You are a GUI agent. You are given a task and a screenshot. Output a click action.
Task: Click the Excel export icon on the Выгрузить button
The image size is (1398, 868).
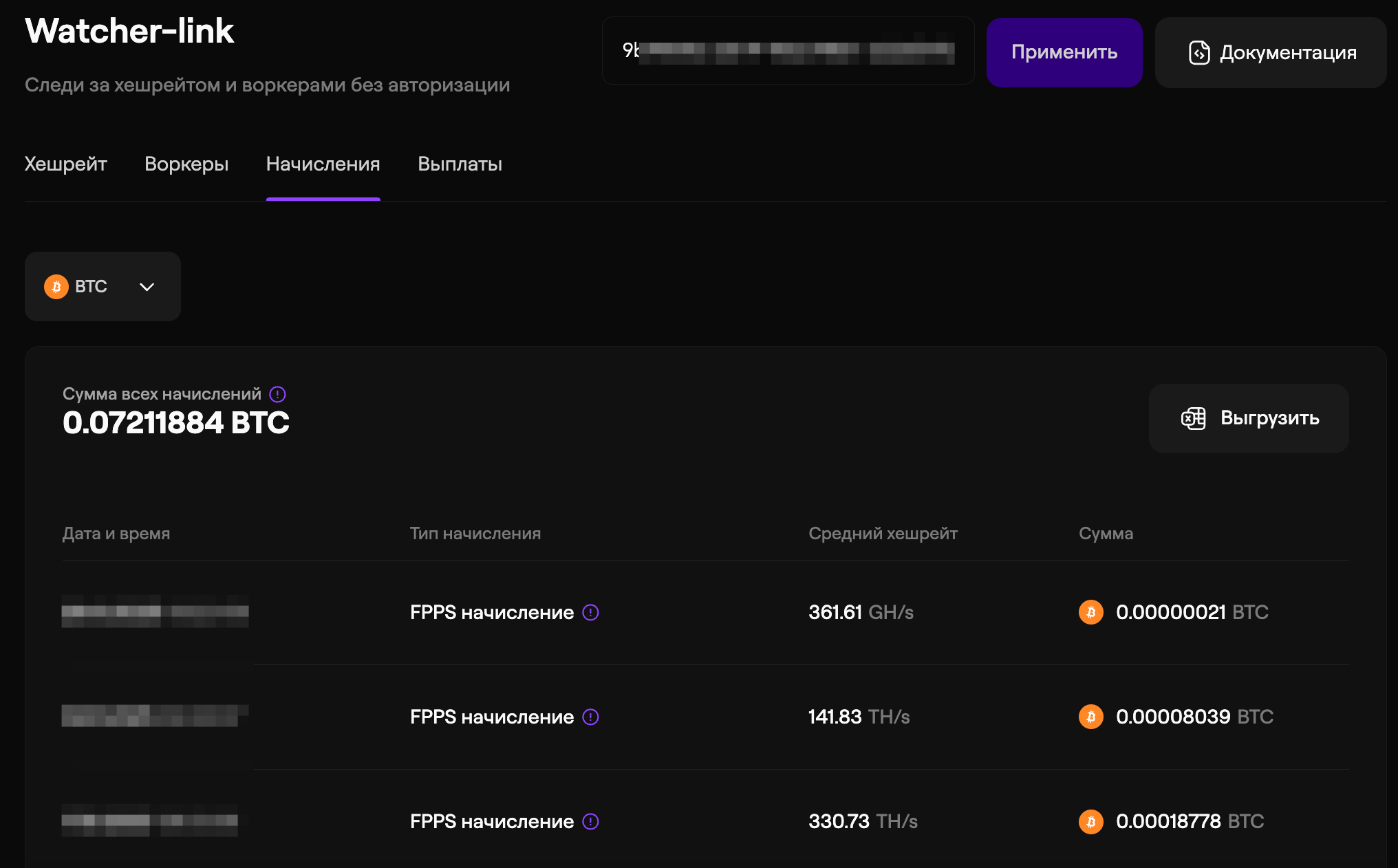tap(1194, 417)
